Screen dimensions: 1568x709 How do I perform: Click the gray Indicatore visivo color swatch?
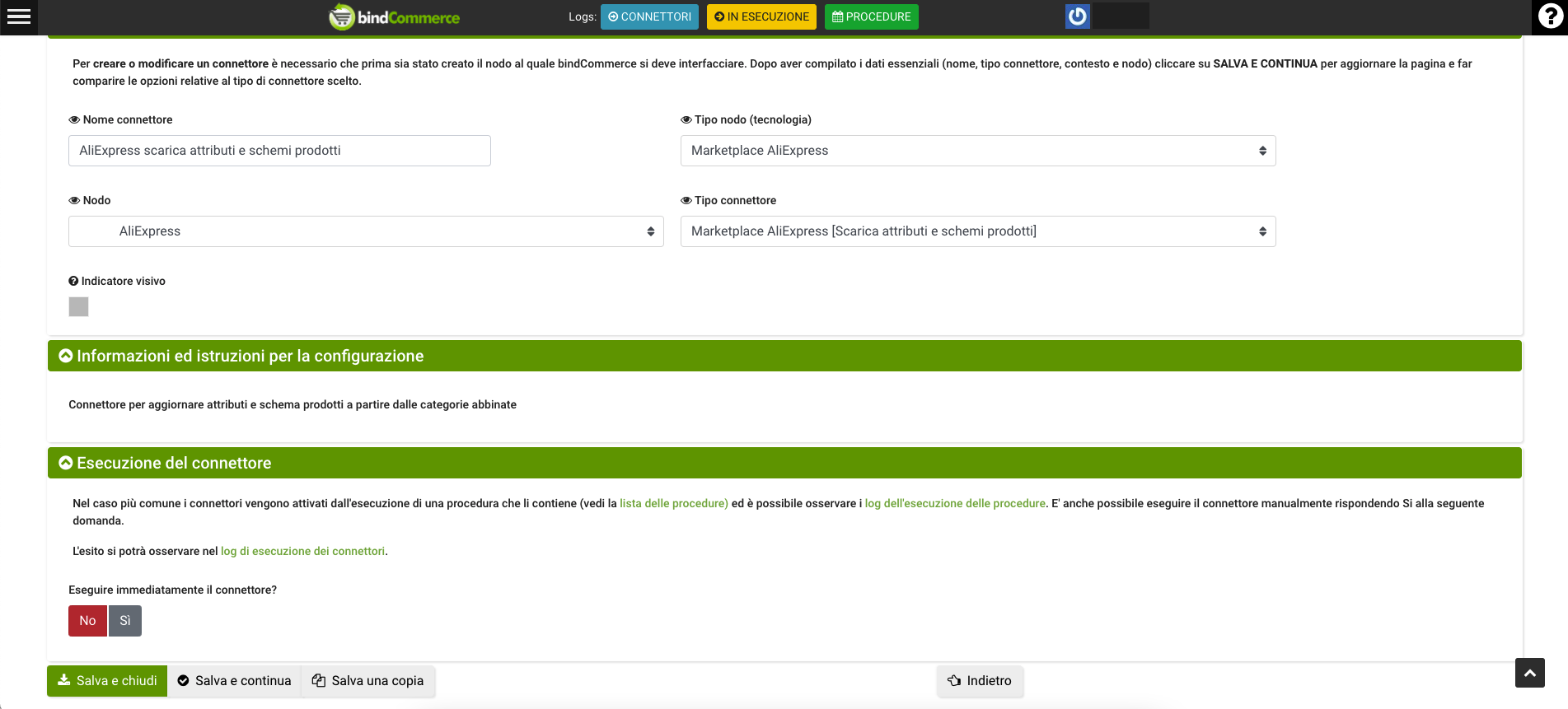point(78,307)
